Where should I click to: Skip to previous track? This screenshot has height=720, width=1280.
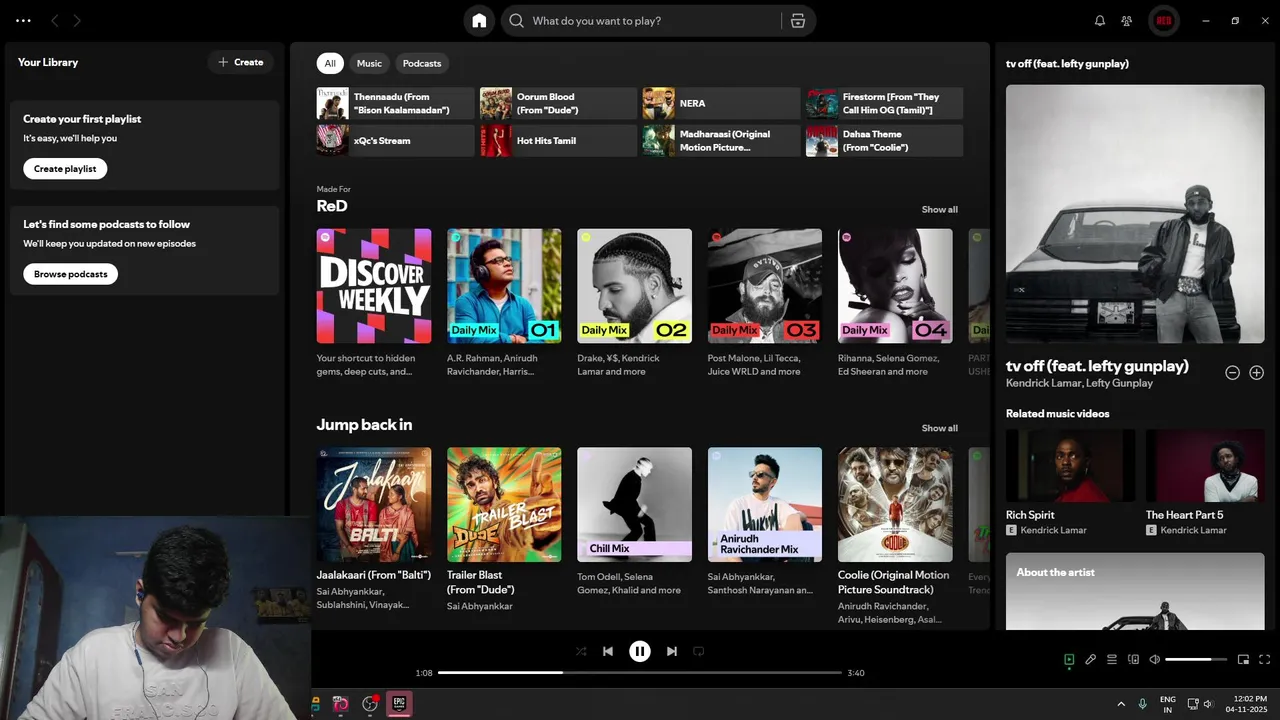coord(608,651)
